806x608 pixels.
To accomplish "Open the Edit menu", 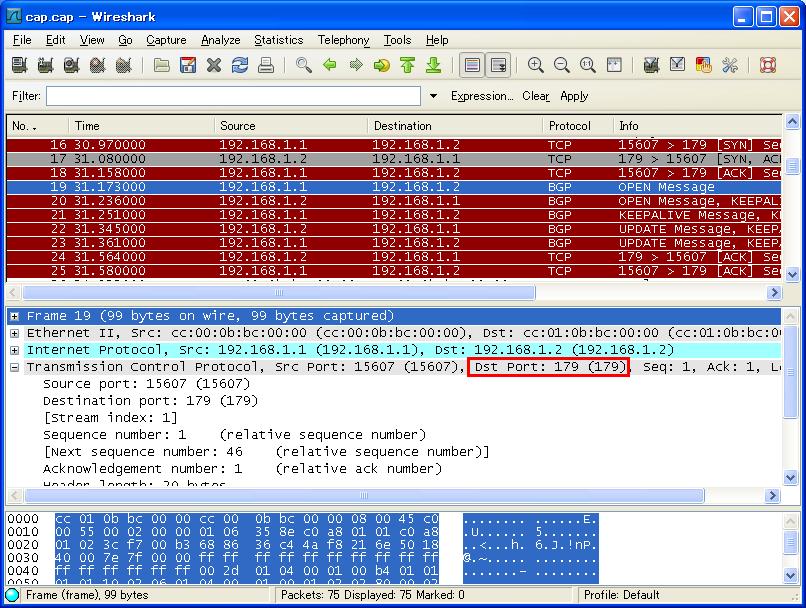I will (x=56, y=40).
